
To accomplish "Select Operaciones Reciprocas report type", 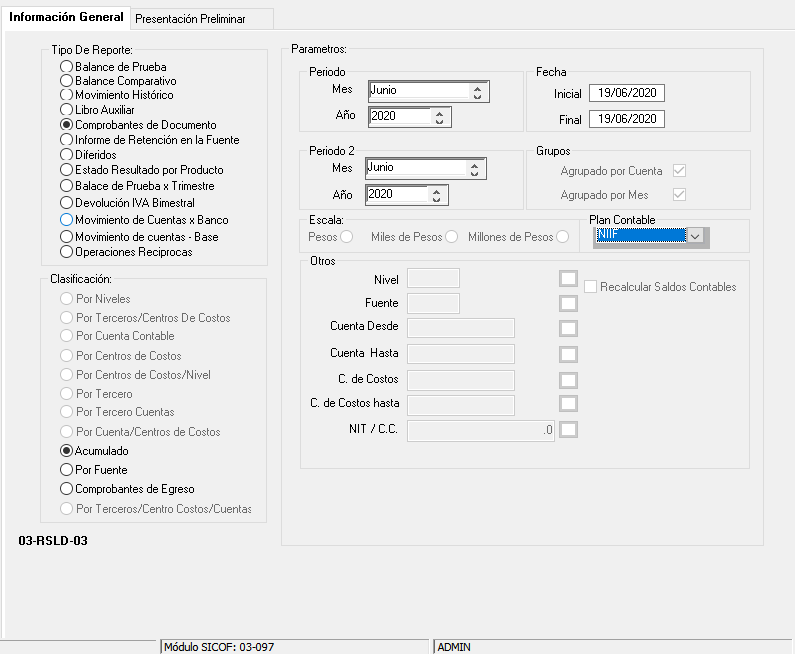I will tap(67, 252).
